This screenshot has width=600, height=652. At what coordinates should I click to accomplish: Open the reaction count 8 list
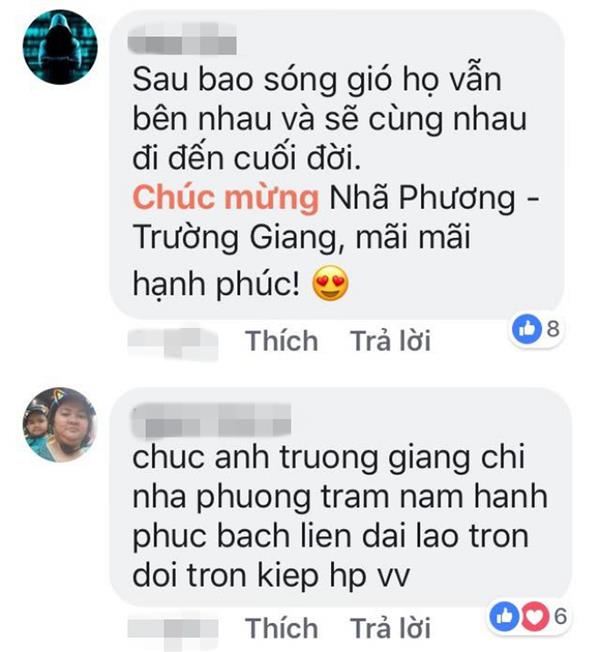553,329
